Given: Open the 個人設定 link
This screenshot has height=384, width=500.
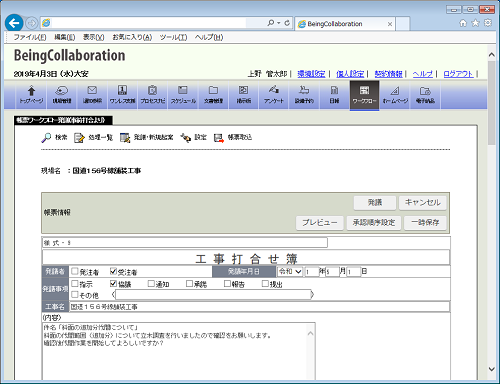Looking at the screenshot, I should tap(350, 74).
